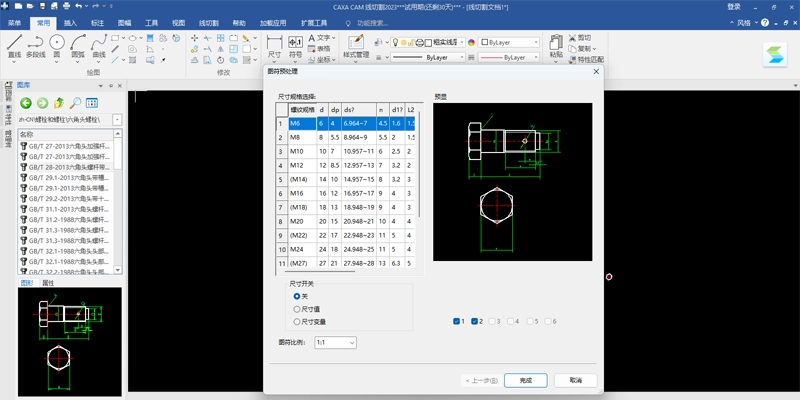Viewport: 800px width, 400px height.
Task: Select the 直线 line drawing tool
Action: pos(14,46)
